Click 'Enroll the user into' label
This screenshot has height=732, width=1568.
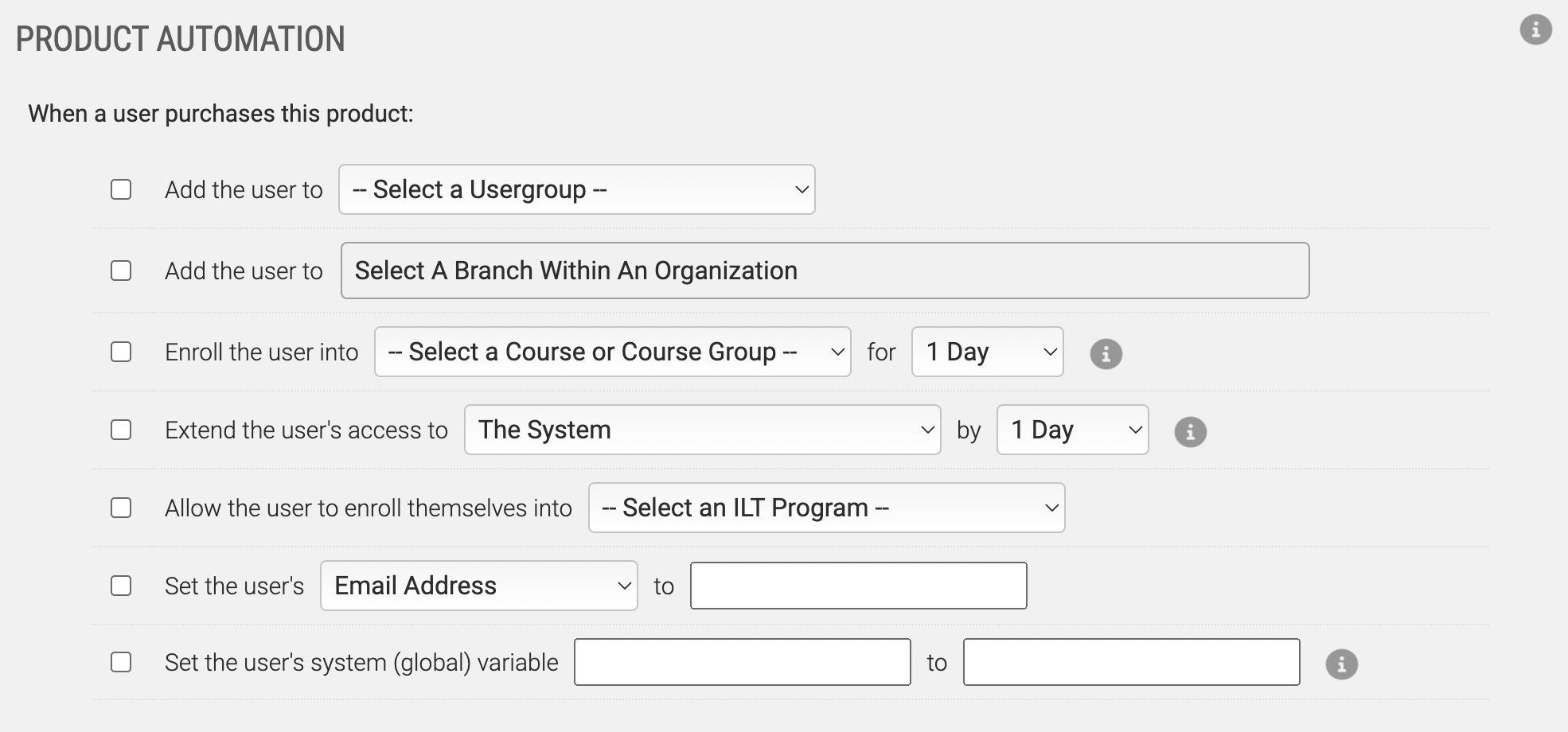(262, 352)
